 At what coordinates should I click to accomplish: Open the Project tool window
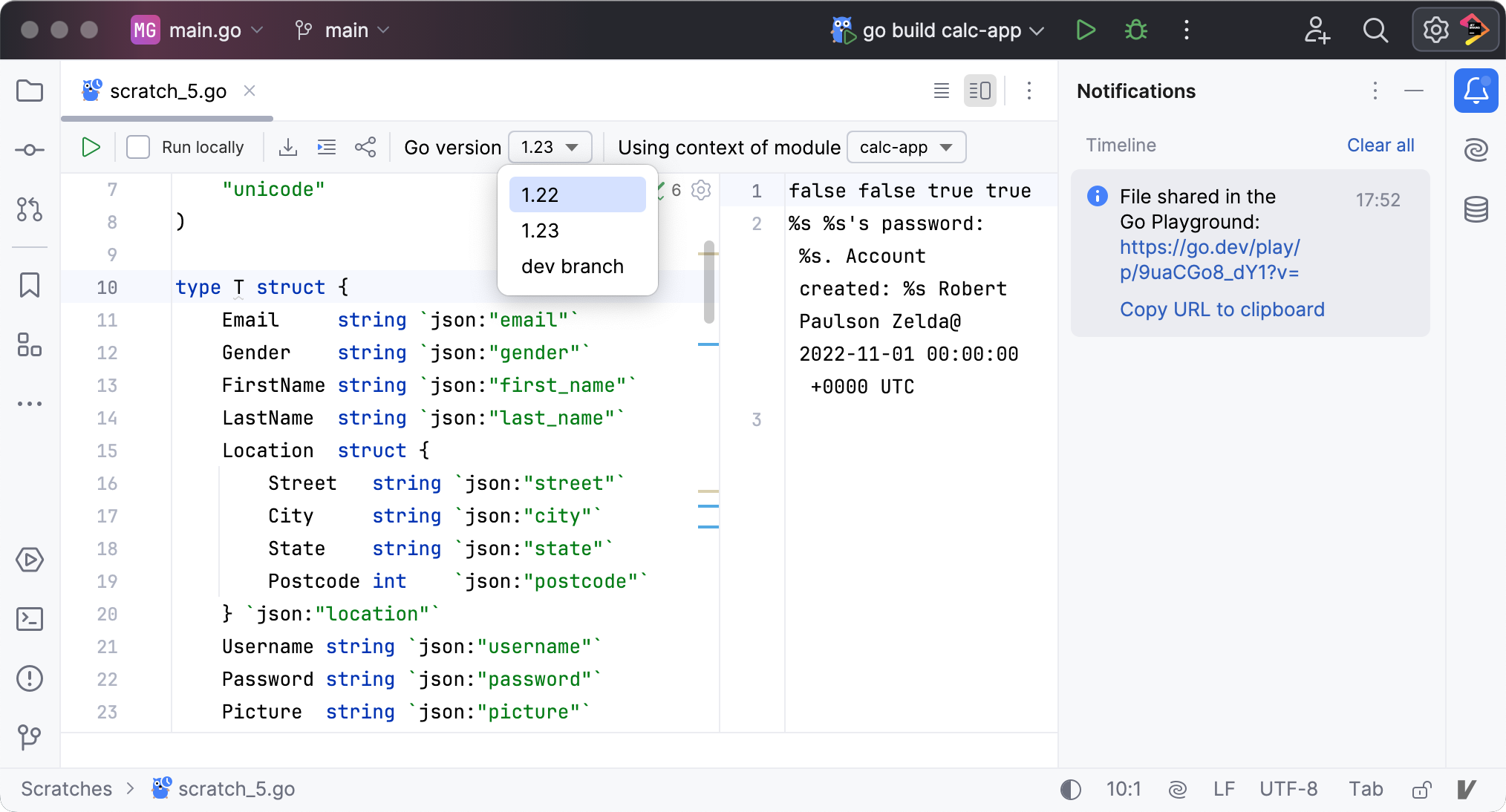tap(30, 91)
